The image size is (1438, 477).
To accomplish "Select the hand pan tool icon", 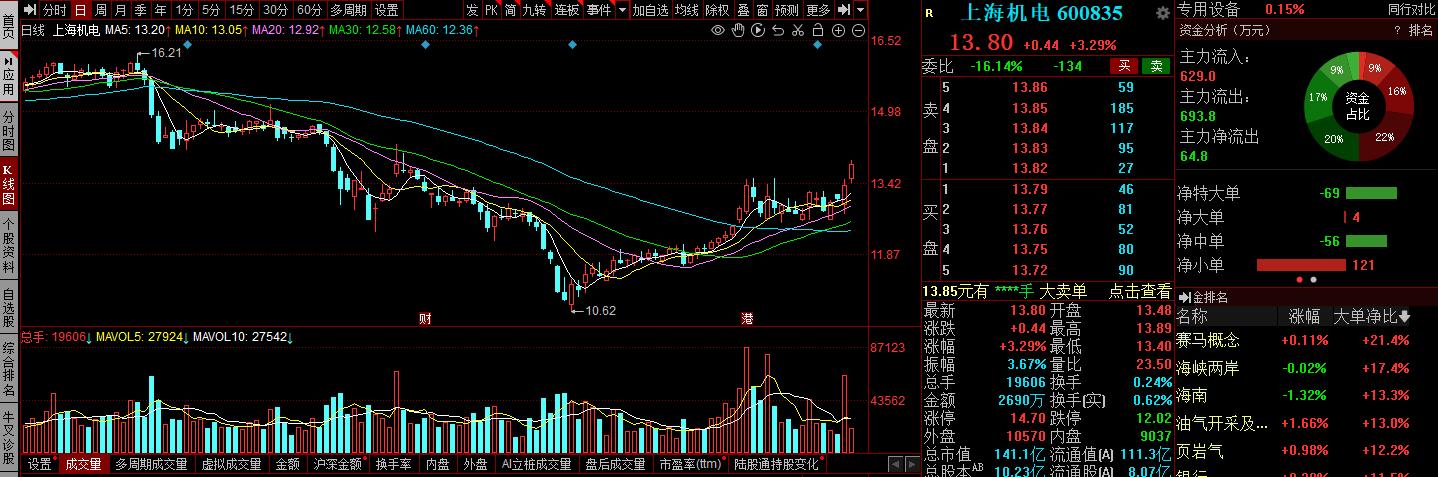I will click(738, 30).
